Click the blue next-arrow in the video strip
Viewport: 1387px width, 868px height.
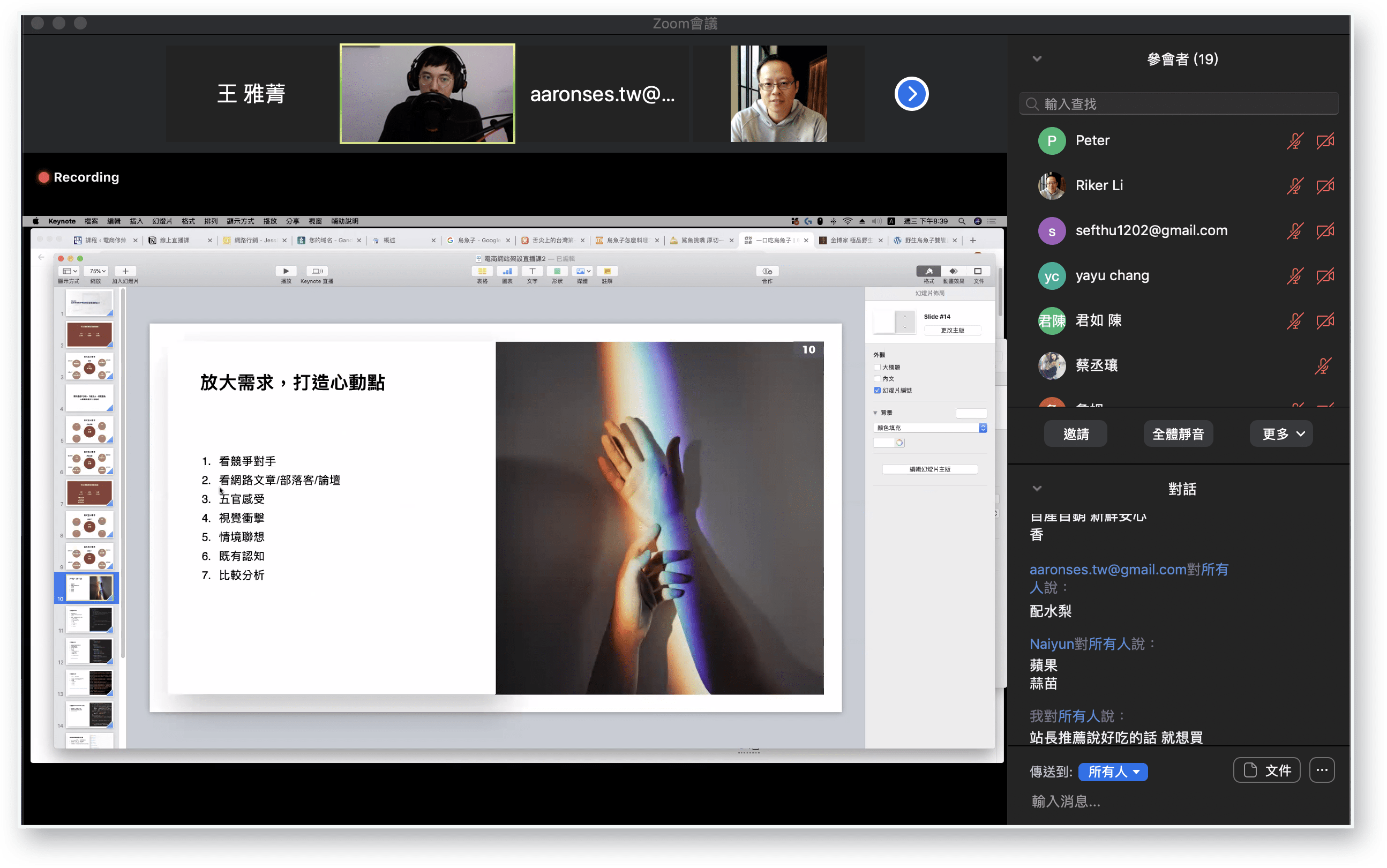point(911,94)
